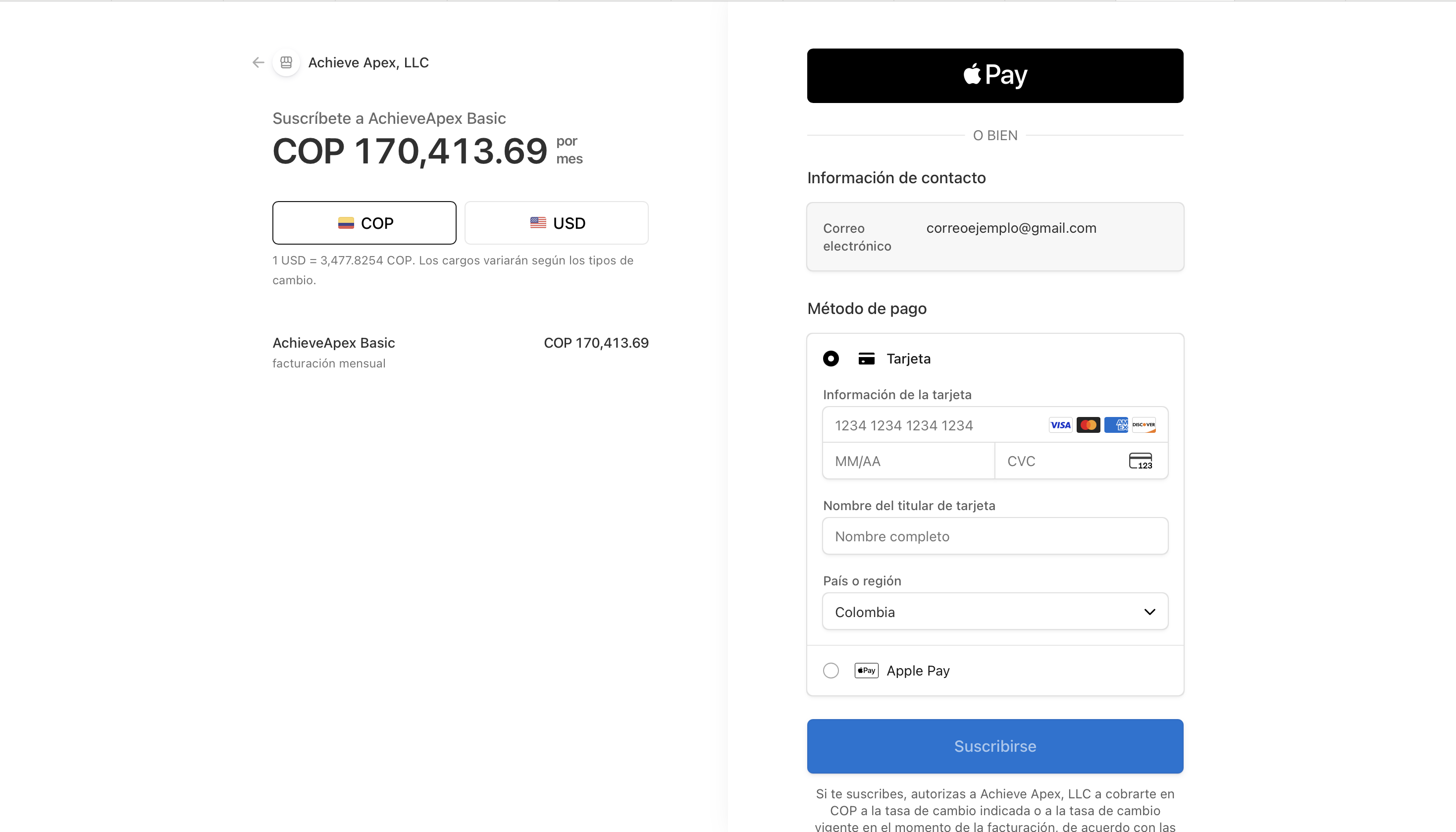The height and width of the screenshot is (832, 1456).
Task: Click the back arrow icon
Action: pos(259,62)
